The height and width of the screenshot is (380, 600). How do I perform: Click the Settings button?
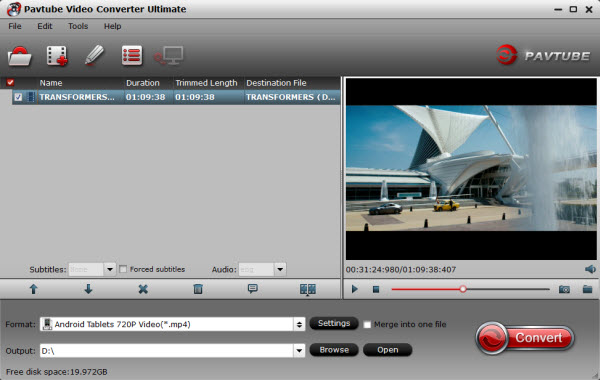[334, 323]
